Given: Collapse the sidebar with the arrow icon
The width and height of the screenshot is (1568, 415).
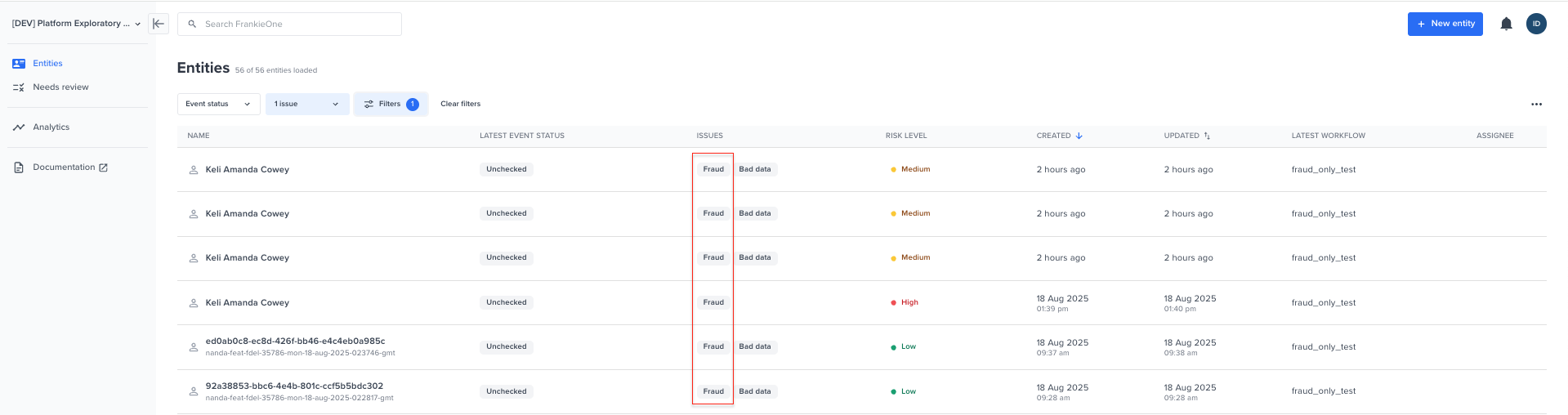Looking at the screenshot, I should [159, 24].
